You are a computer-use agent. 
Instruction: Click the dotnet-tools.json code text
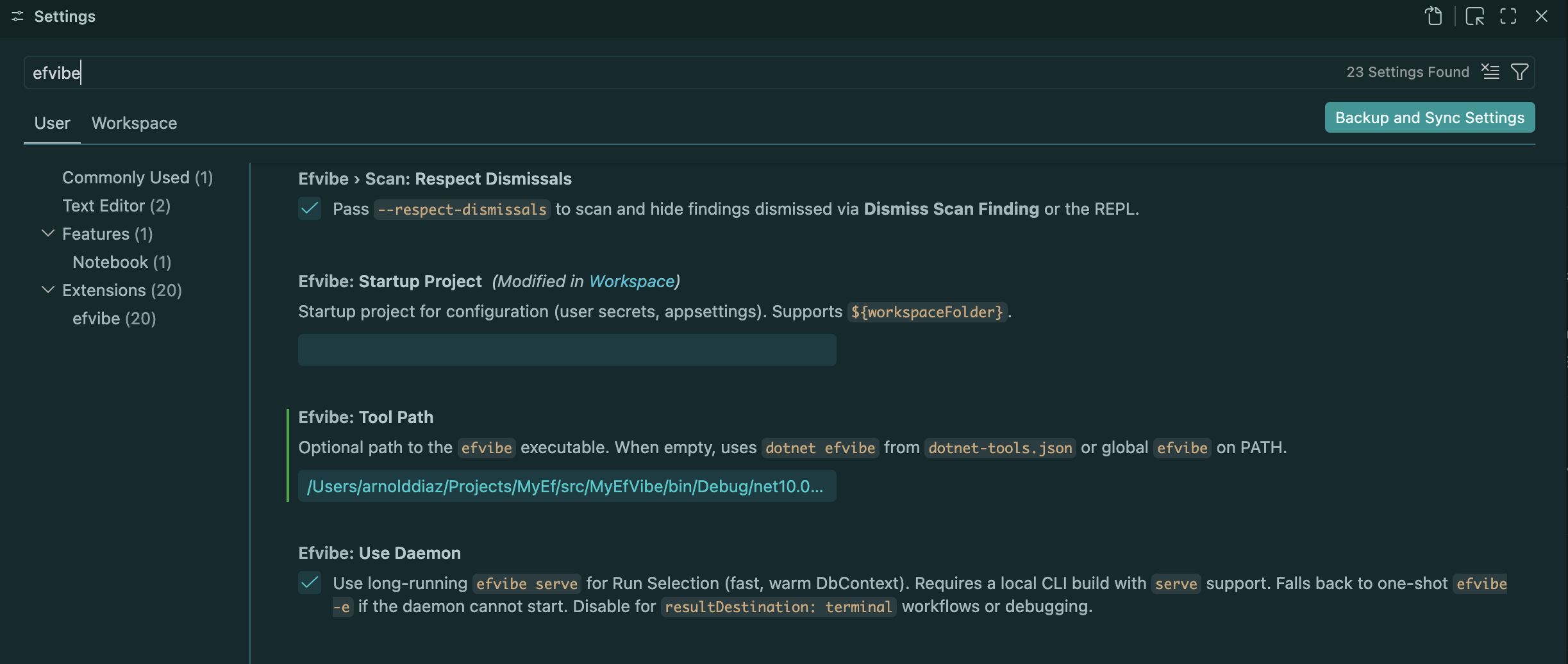[1000, 448]
